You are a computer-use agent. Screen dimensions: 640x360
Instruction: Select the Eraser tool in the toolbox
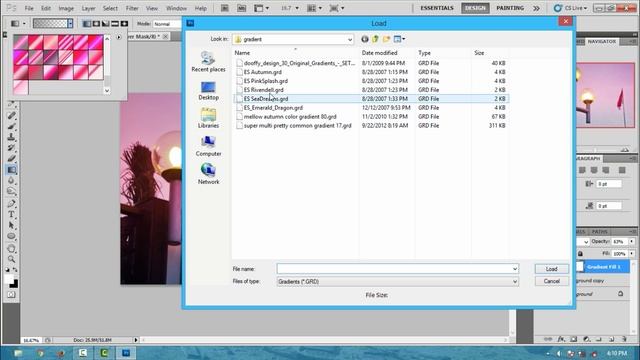tap(11, 158)
